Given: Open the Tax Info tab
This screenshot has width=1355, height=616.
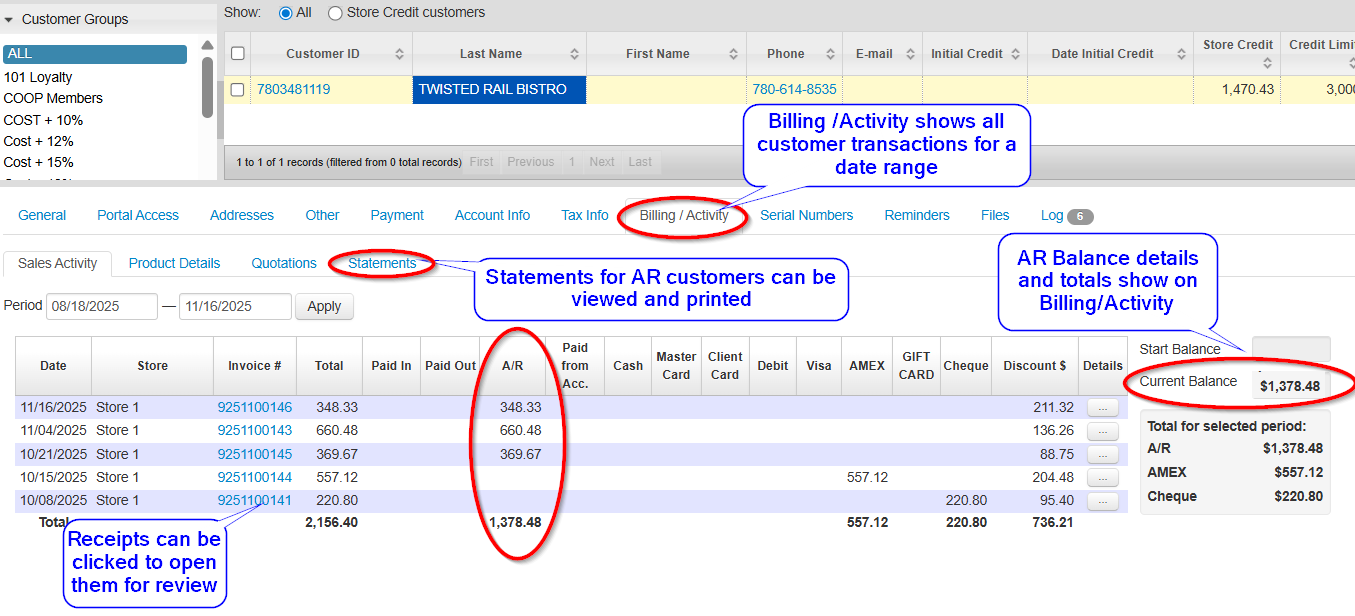Looking at the screenshot, I should point(584,215).
